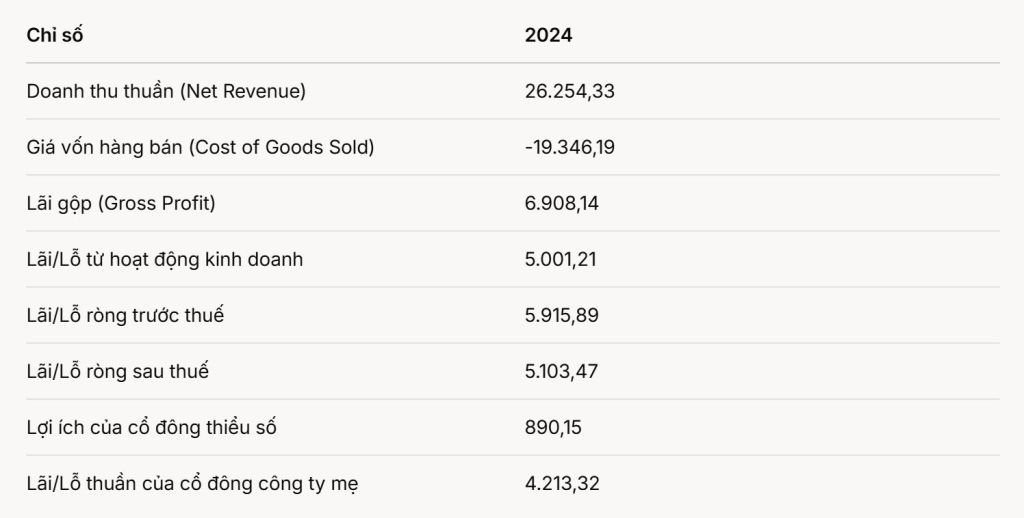This screenshot has width=1024, height=518.
Task: Click the parent shareholder value 4.213,32
Action: [x=562, y=484]
